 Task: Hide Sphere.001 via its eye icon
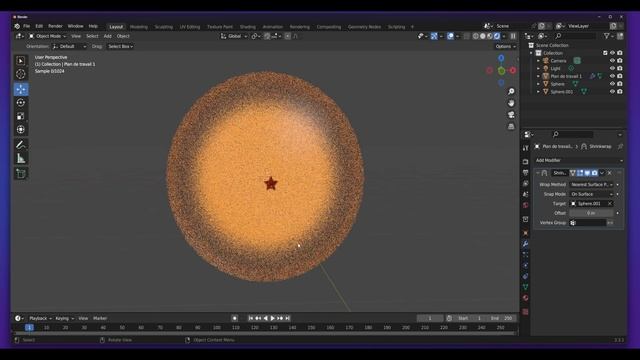[612, 91]
